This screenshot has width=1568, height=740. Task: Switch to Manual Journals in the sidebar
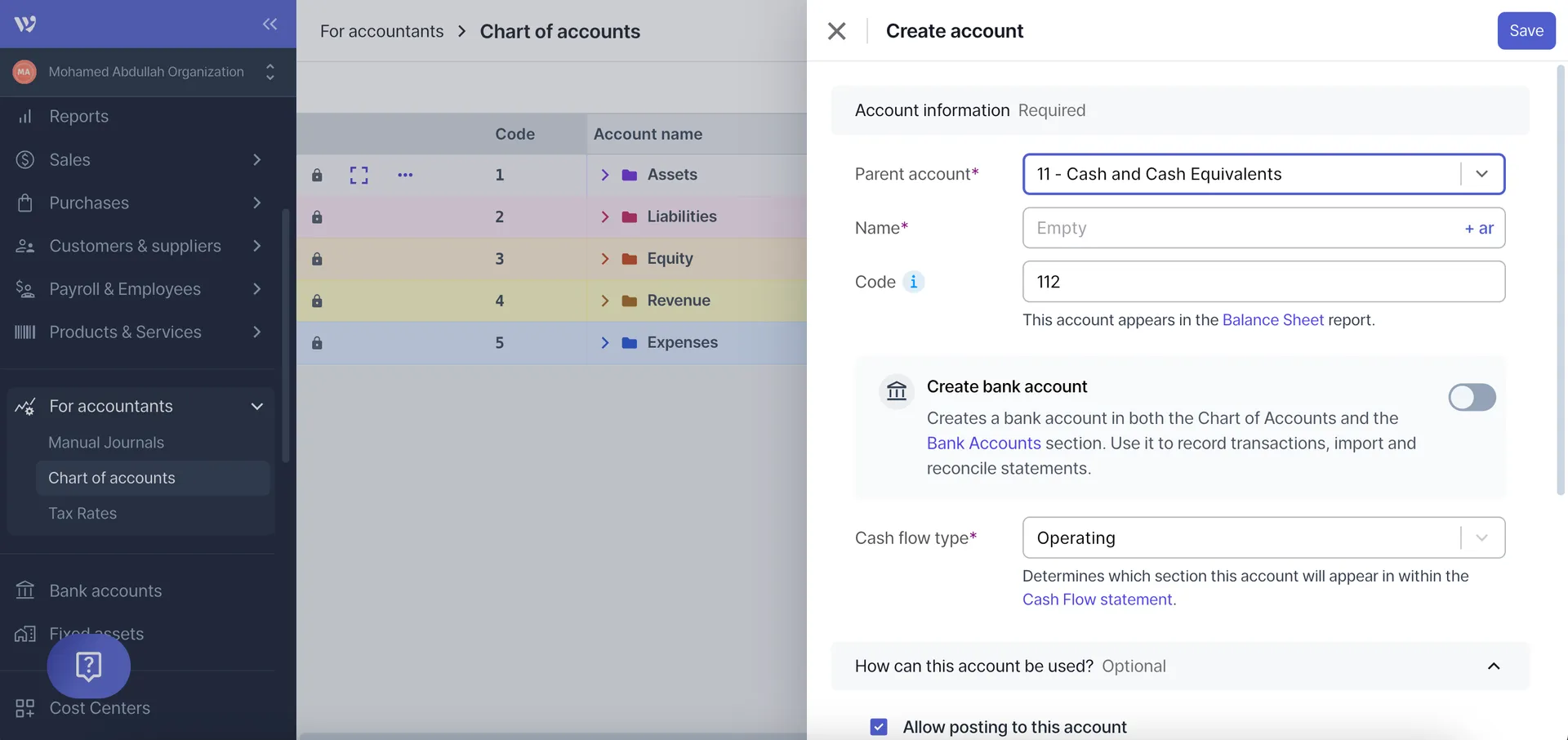(x=106, y=442)
